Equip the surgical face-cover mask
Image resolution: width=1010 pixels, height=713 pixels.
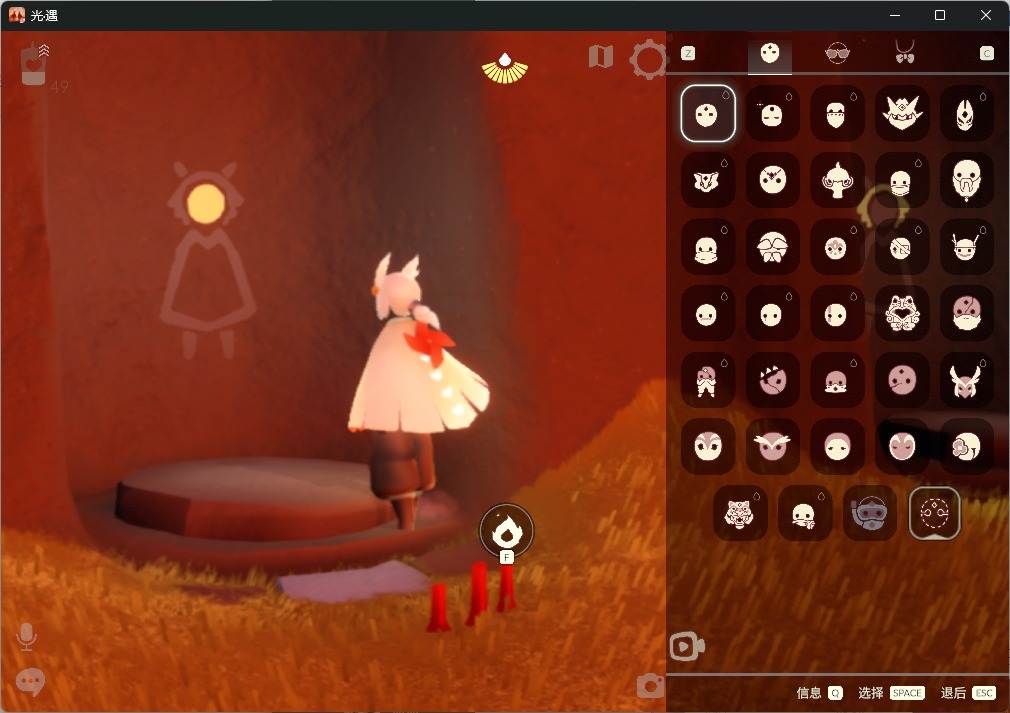tap(902, 180)
